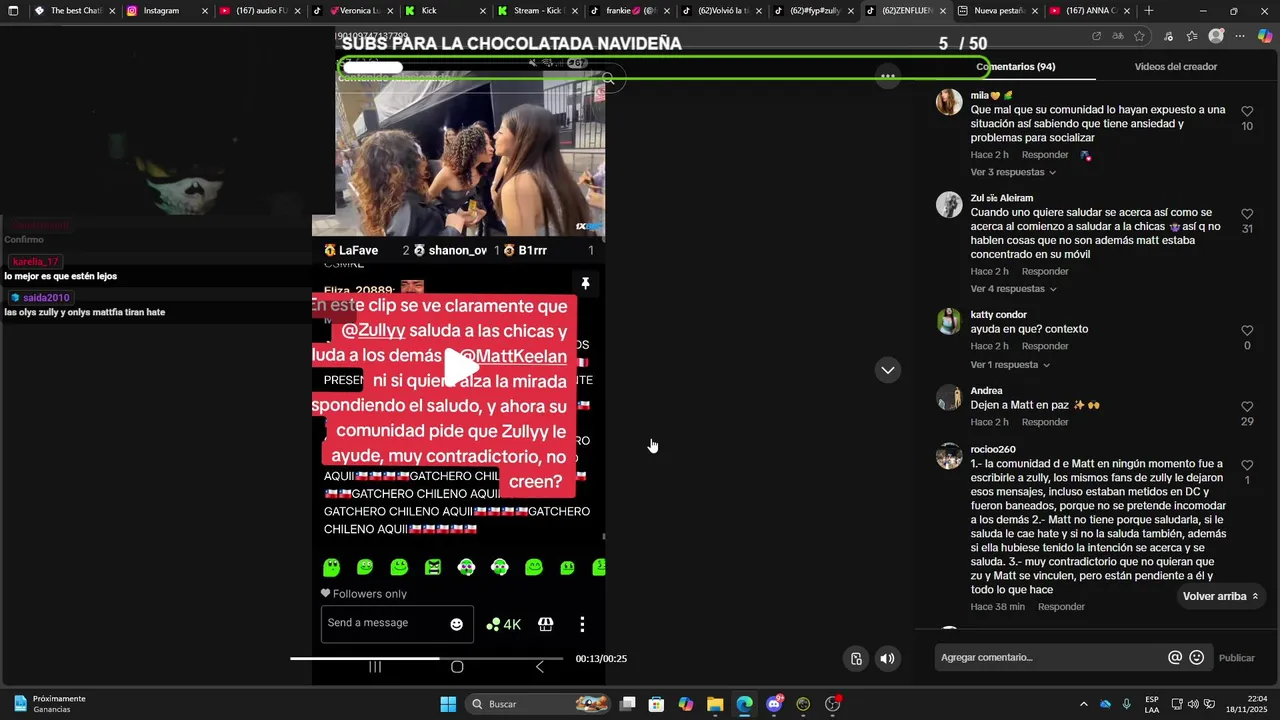
Task: Reply to Zul Aleiram's comment
Action: point(1045,272)
